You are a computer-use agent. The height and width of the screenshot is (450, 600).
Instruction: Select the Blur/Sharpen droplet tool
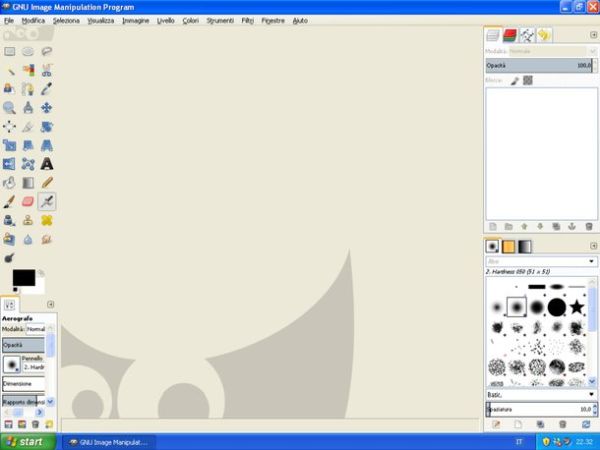click(x=28, y=240)
